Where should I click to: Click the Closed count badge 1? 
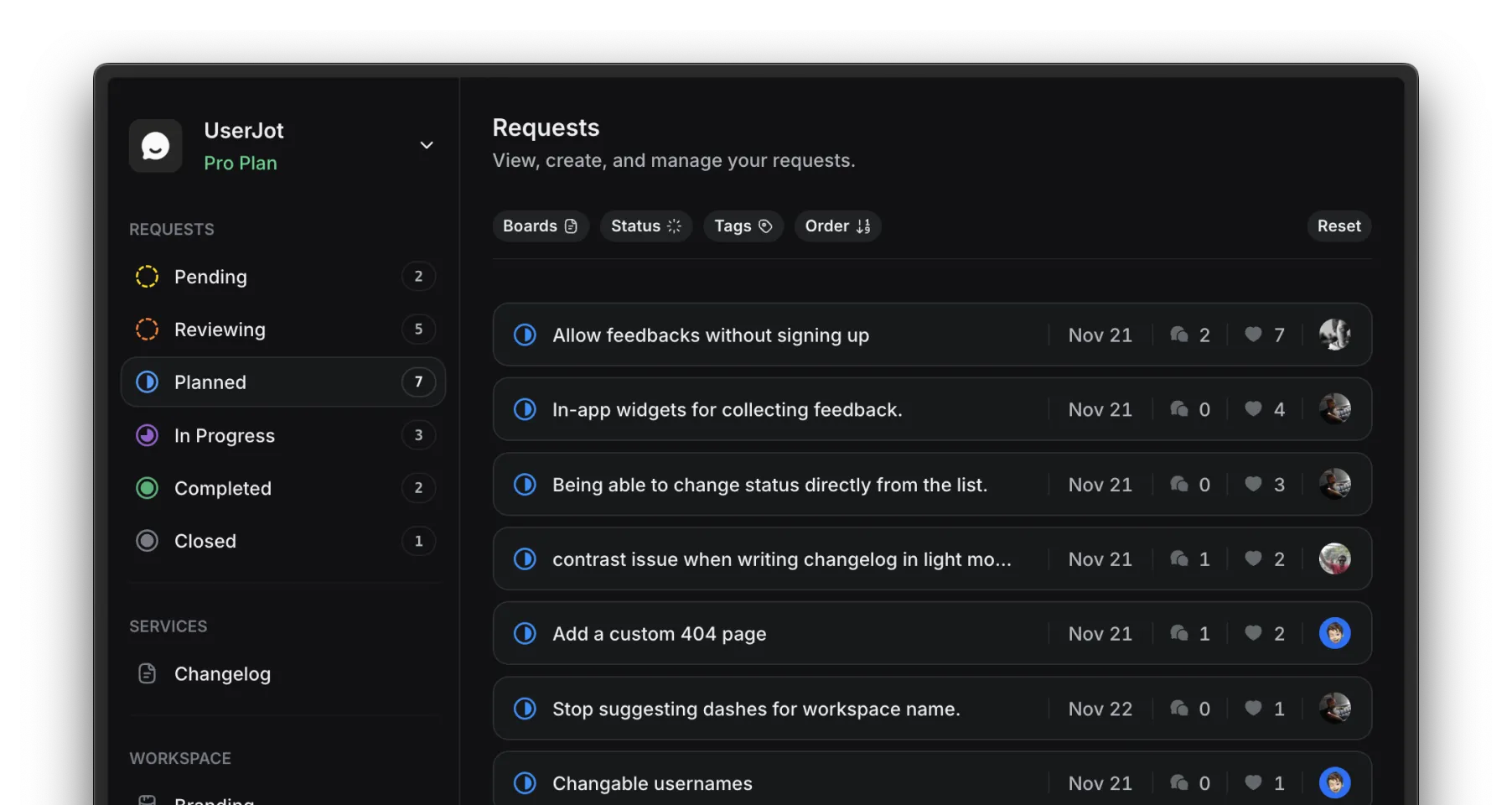coord(418,541)
